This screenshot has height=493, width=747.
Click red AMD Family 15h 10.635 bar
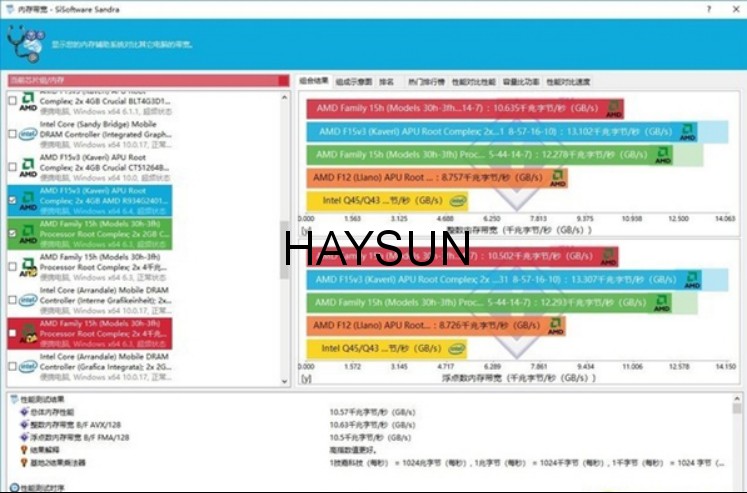pyautogui.click(x=465, y=109)
